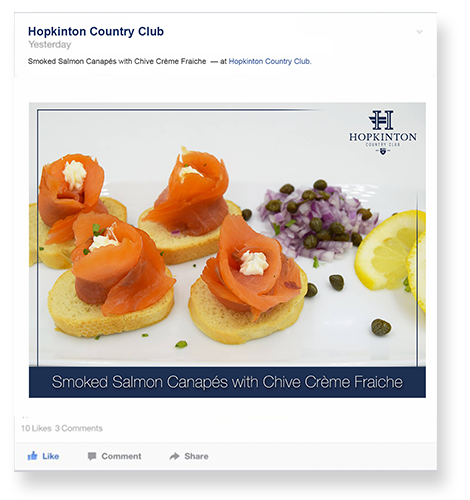
Task: Click the Share arrow icon
Action: coord(174,456)
